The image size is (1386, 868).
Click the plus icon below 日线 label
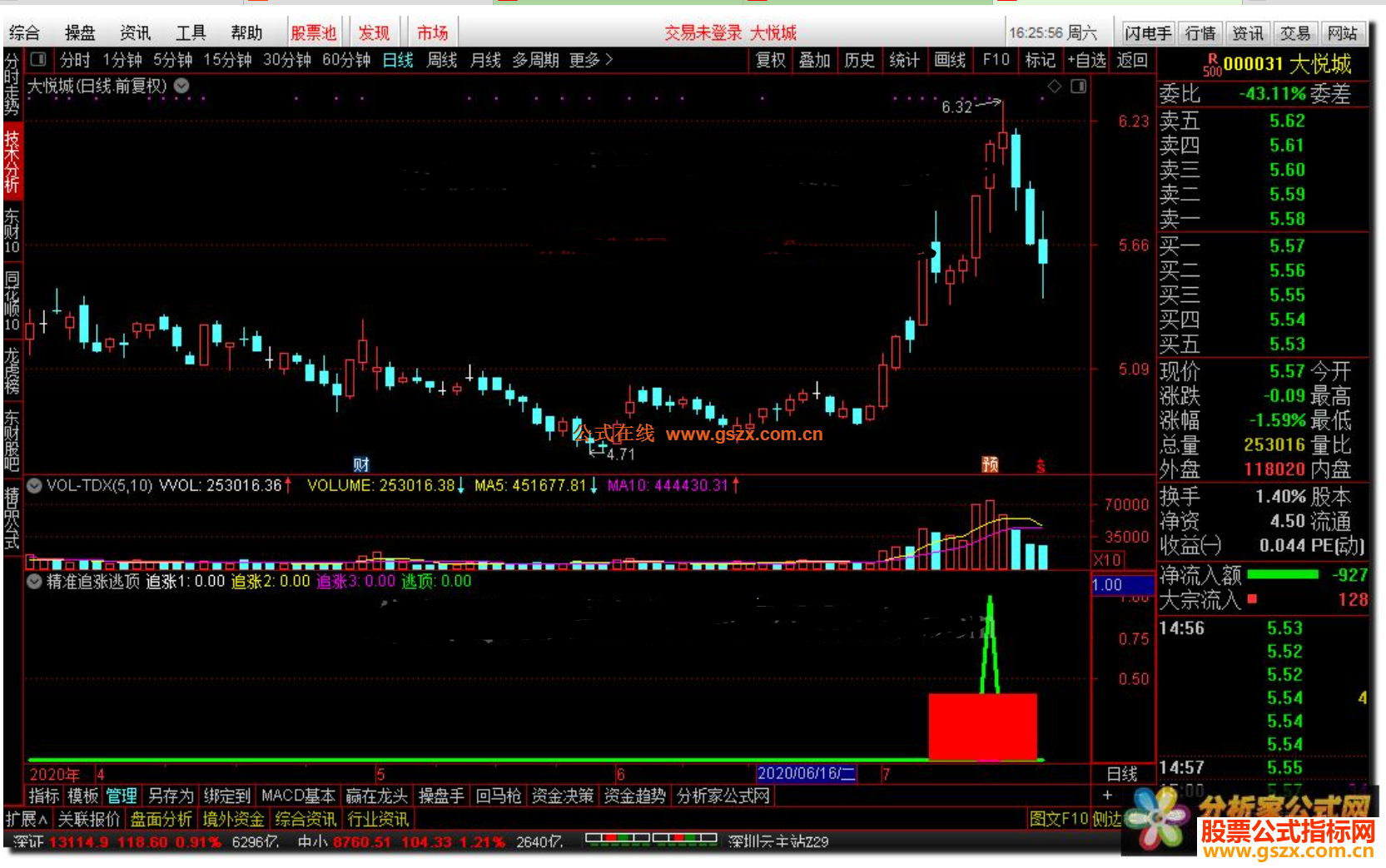click(x=1107, y=796)
